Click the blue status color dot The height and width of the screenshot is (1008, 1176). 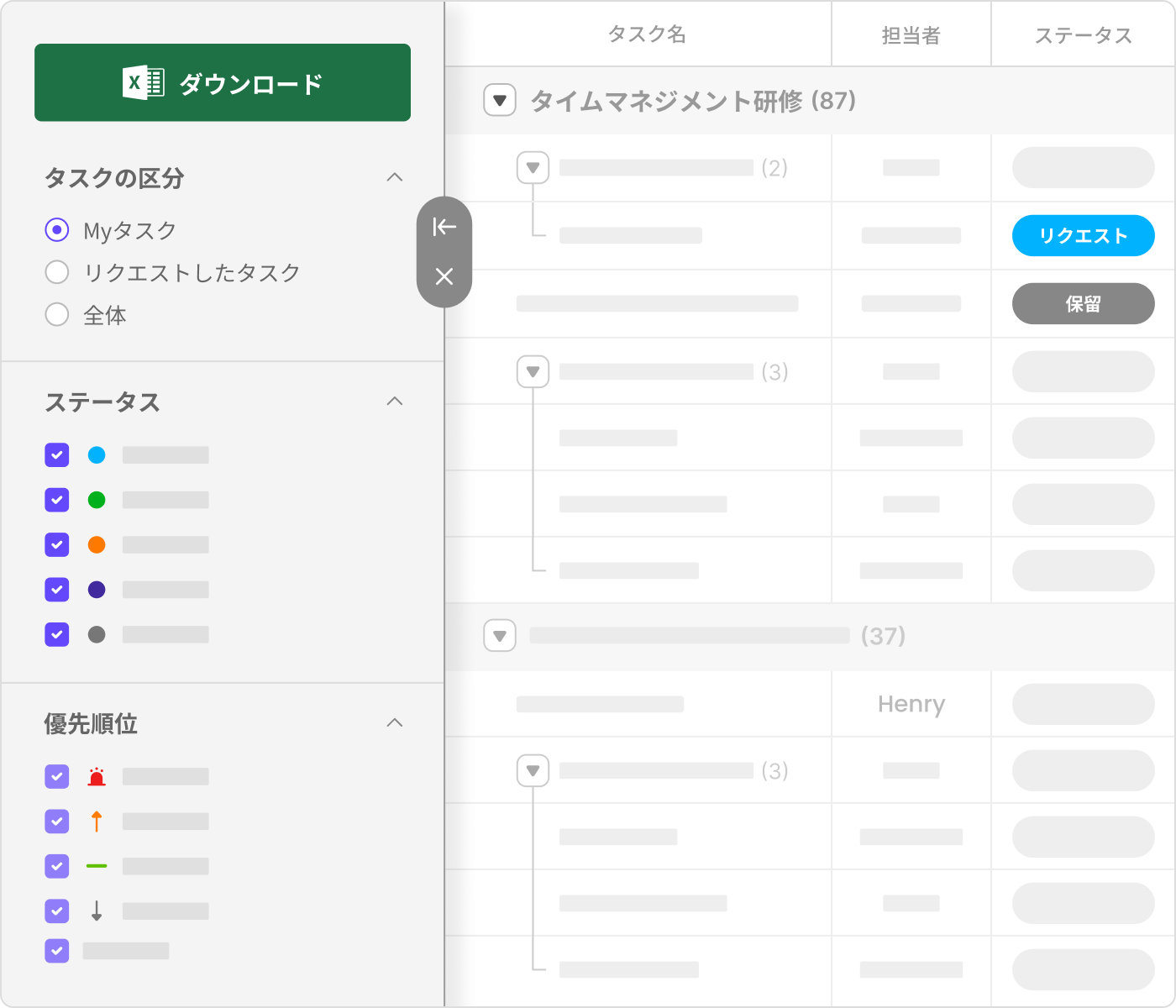(x=97, y=455)
